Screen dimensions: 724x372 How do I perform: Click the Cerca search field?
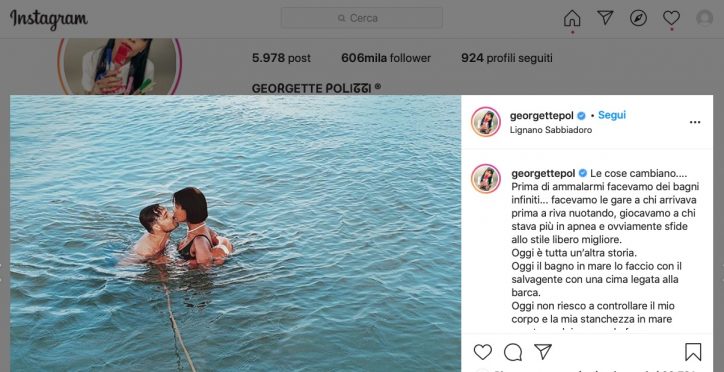362,18
